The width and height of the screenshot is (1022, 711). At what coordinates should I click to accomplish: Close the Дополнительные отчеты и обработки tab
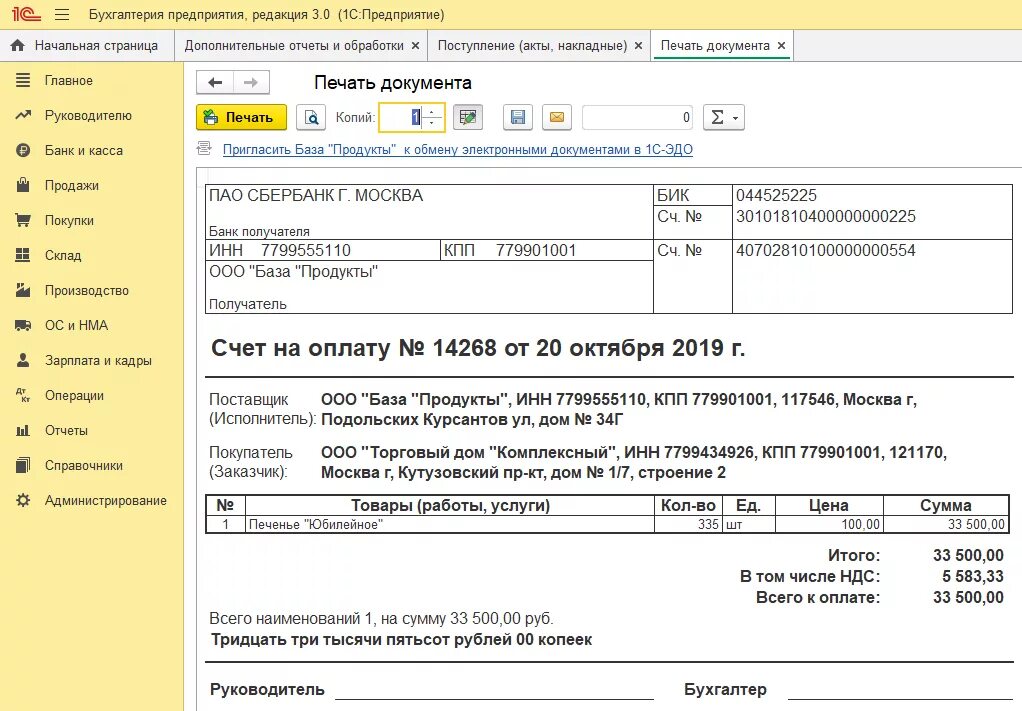point(416,46)
